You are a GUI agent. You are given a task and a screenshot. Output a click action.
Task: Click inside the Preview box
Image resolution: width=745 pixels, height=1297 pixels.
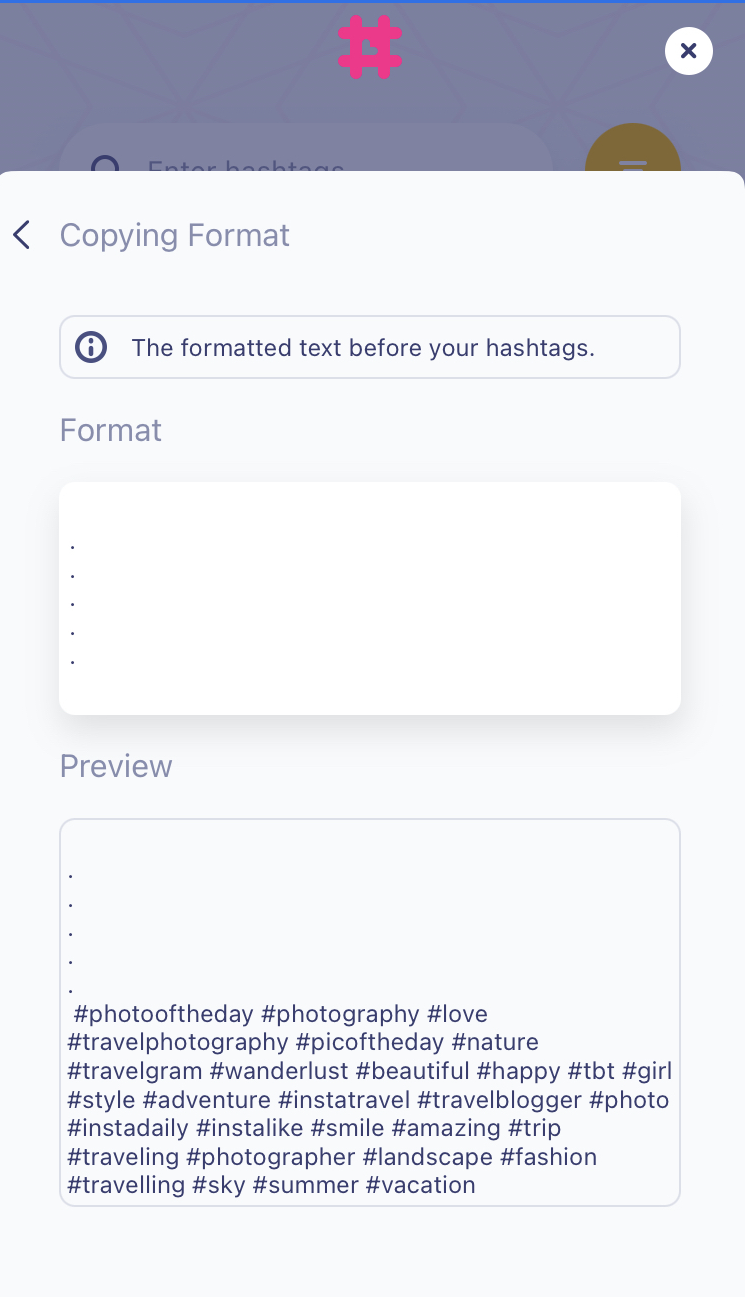coord(370,1010)
